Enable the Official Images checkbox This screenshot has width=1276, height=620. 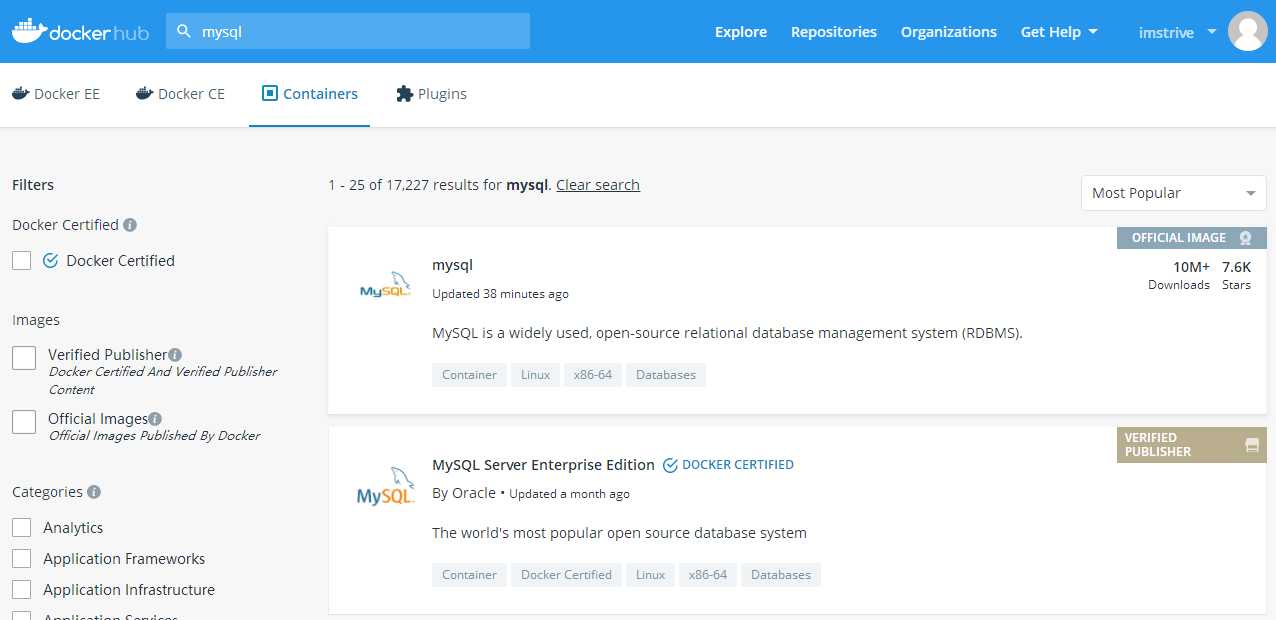[x=24, y=421]
